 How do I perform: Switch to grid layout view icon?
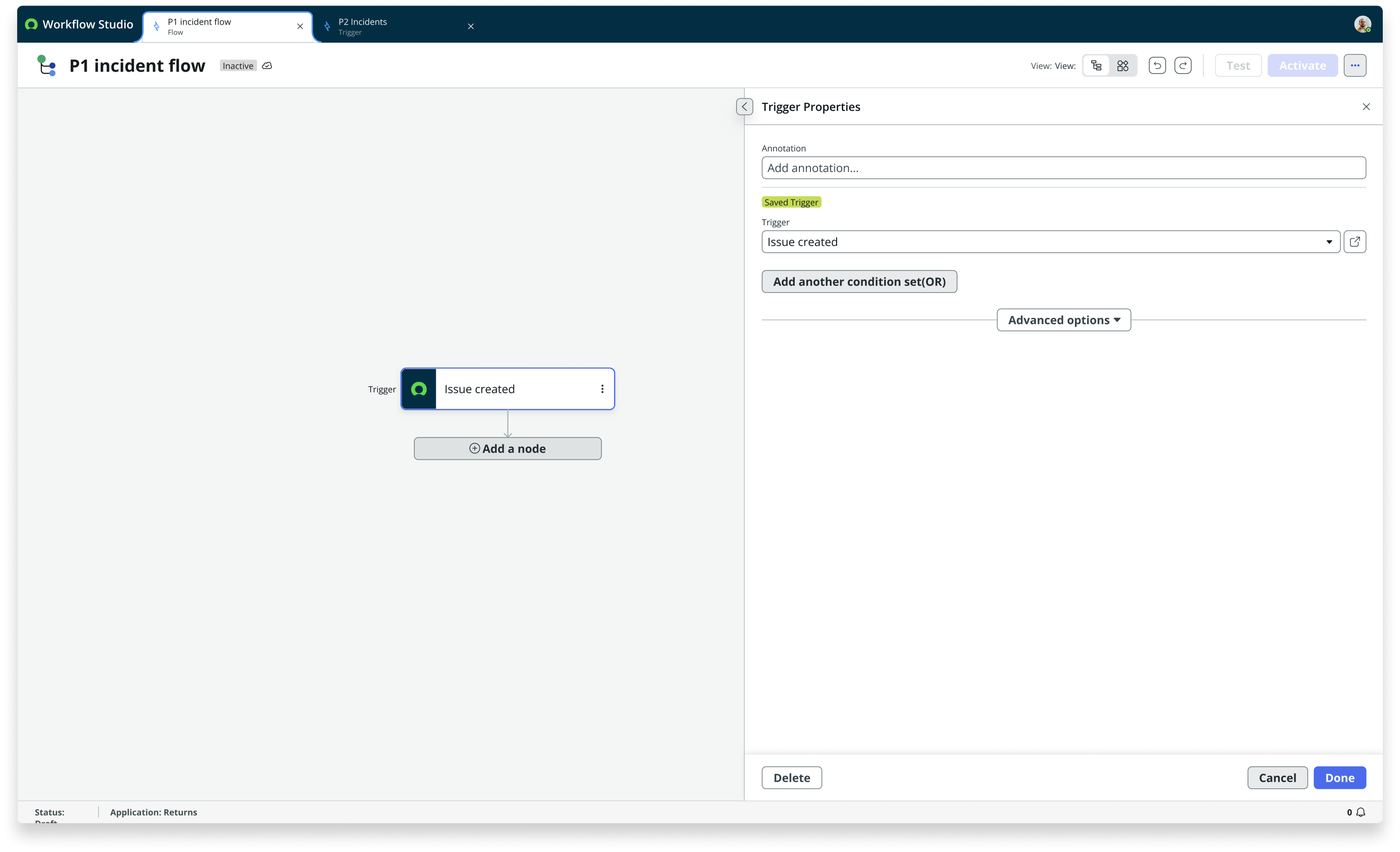point(1123,66)
